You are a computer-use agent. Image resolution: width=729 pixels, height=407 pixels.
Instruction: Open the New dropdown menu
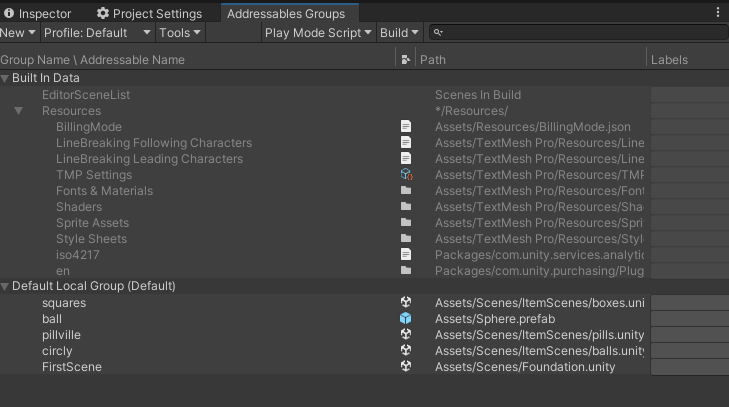click(18, 33)
